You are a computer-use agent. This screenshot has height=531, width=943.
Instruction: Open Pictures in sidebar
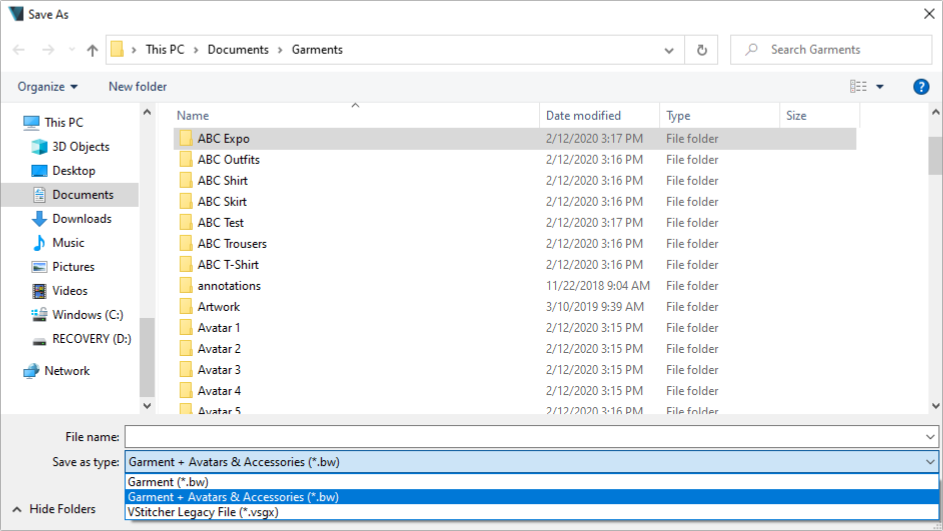coord(73,267)
